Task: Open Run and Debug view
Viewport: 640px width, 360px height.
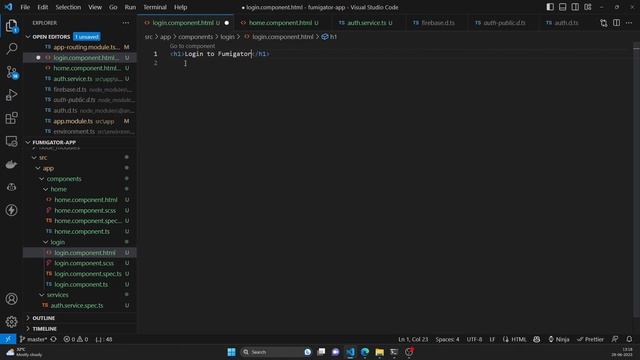Action: [11, 95]
